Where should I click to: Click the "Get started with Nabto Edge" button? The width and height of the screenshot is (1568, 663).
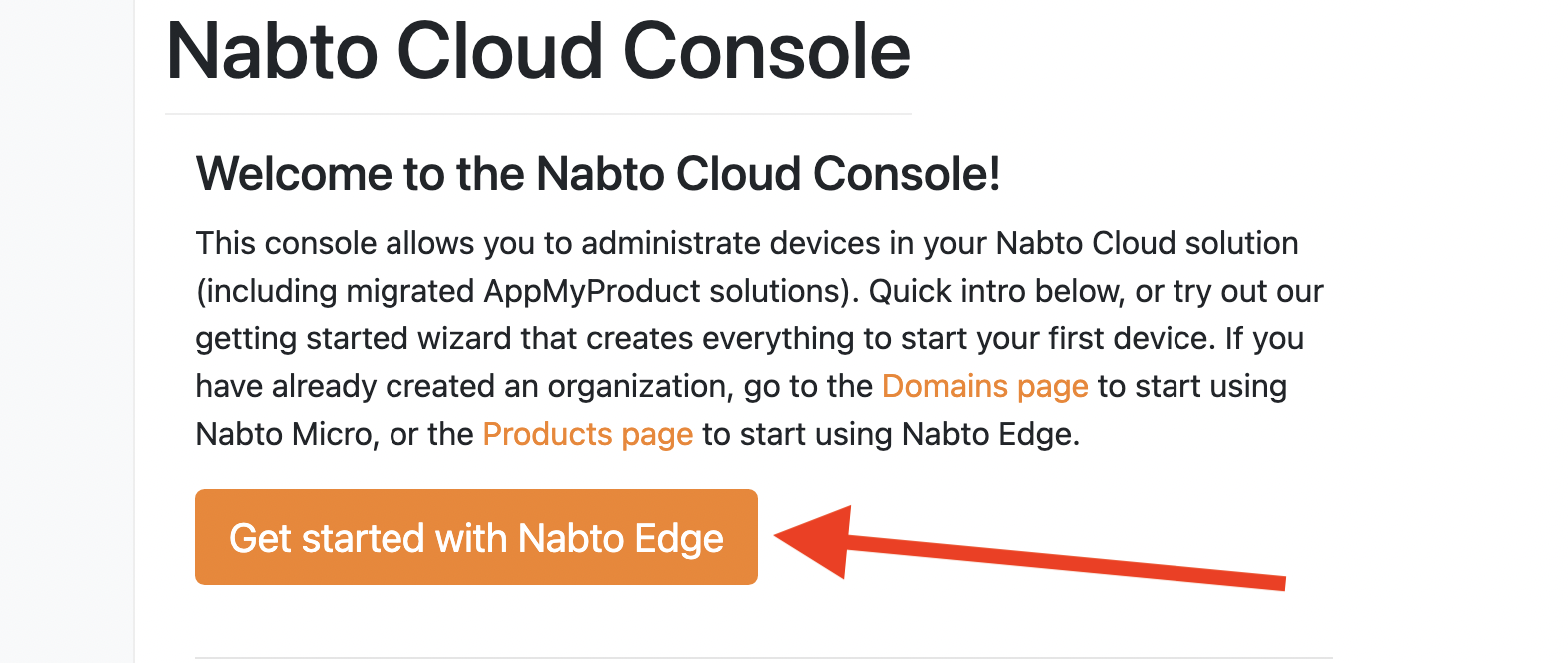click(475, 537)
